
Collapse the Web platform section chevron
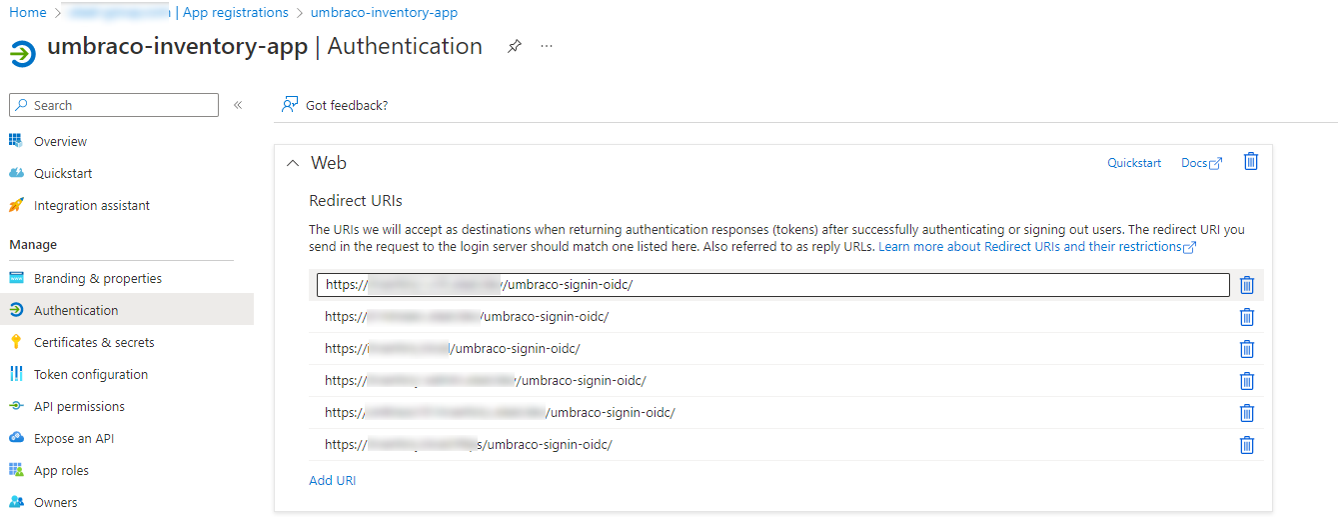click(x=292, y=163)
